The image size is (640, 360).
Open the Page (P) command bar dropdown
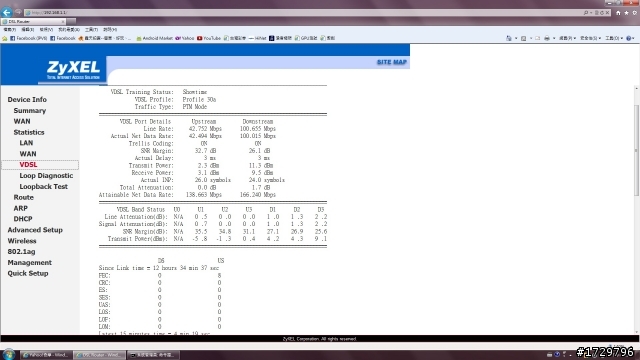click(x=567, y=38)
